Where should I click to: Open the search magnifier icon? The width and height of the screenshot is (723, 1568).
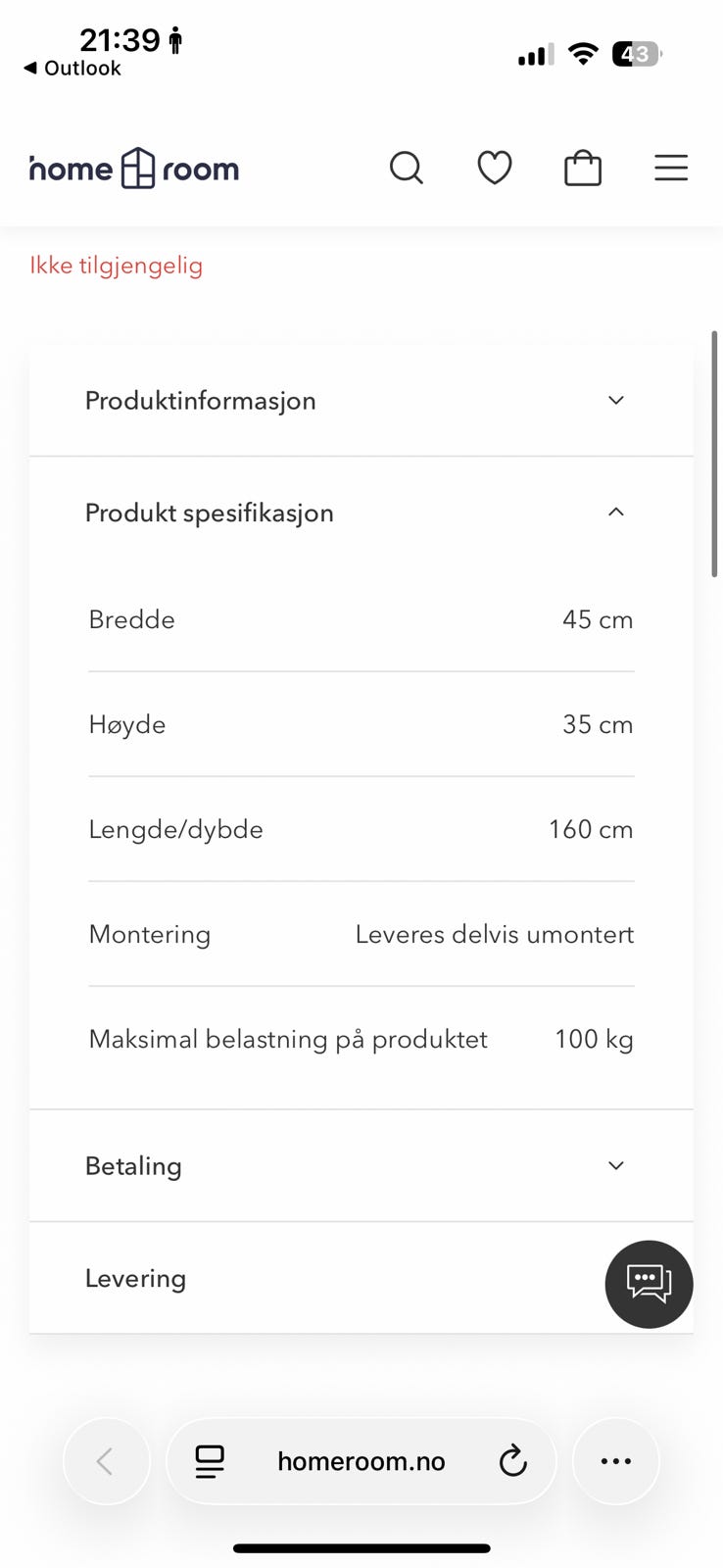406,169
